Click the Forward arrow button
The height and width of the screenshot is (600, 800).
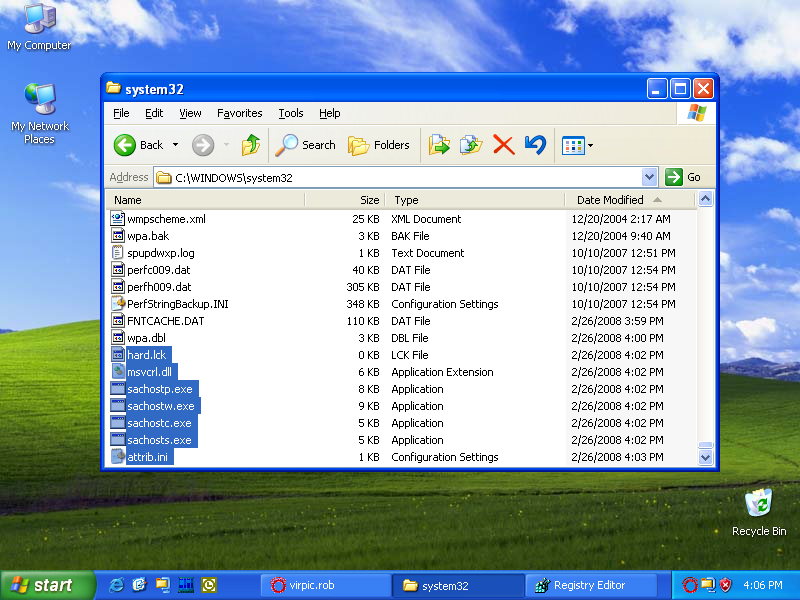coord(203,145)
